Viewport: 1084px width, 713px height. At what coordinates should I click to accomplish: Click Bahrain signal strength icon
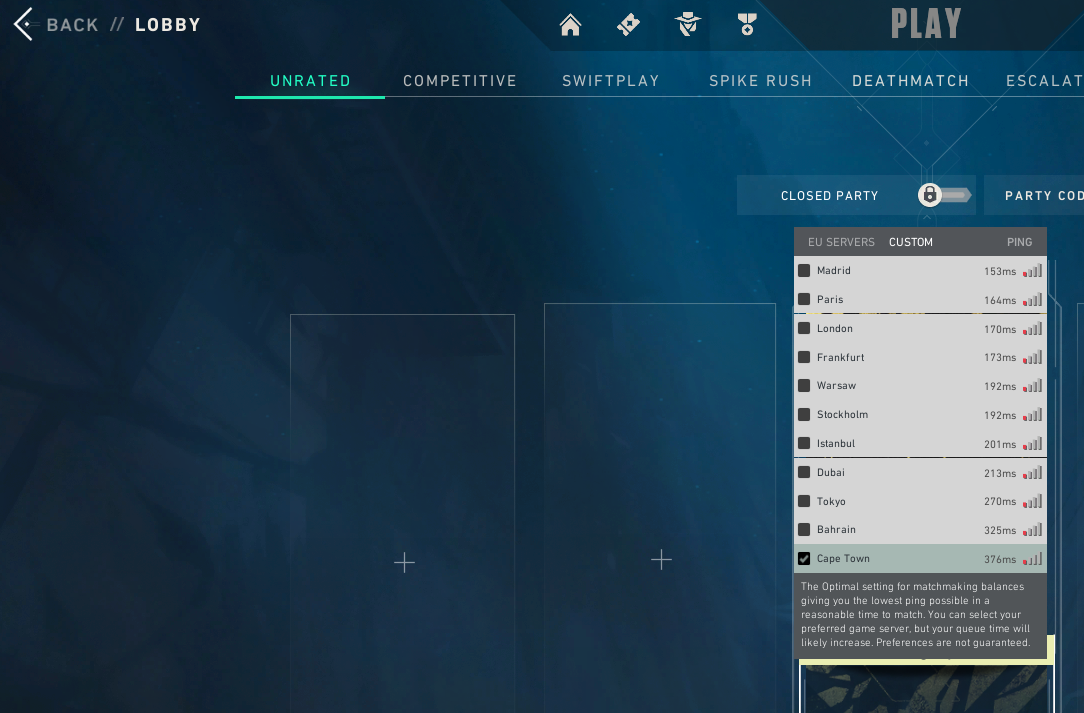pyautogui.click(x=1032, y=530)
